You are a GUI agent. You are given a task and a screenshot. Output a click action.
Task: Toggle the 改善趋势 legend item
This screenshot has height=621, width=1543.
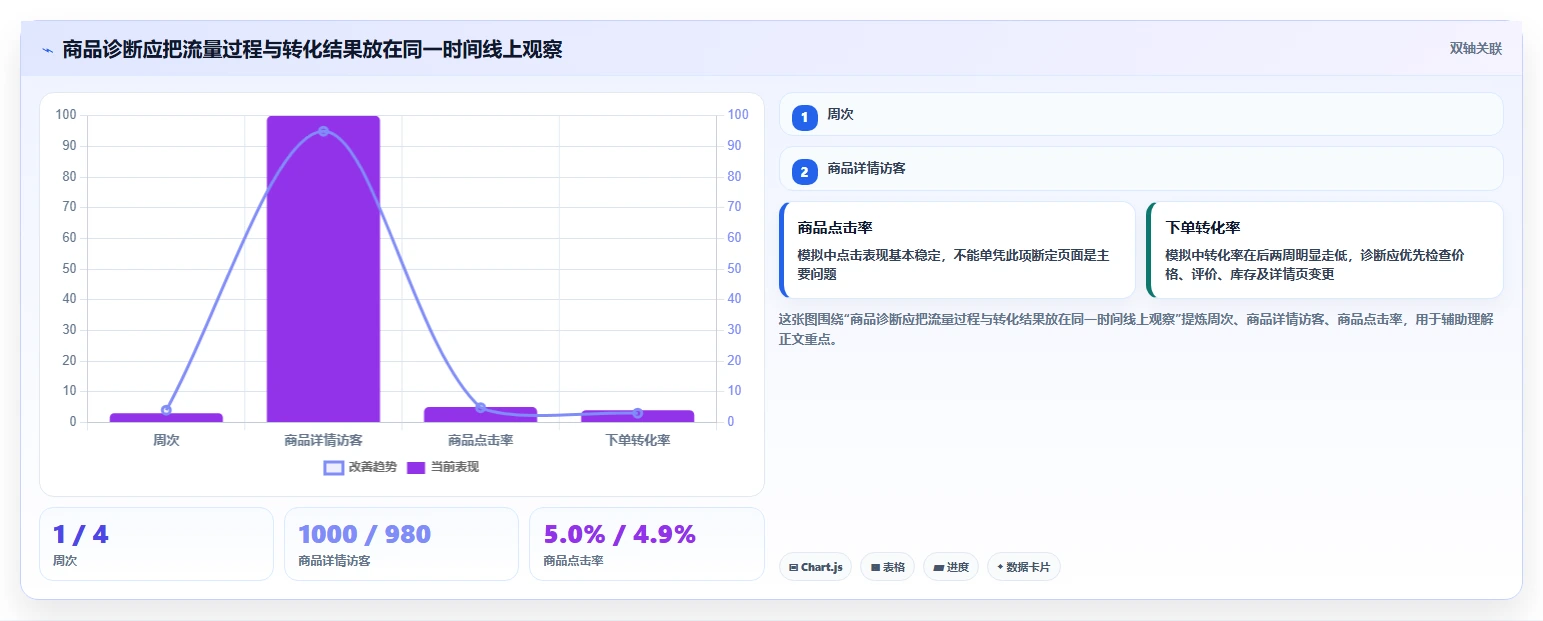point(359,467)
